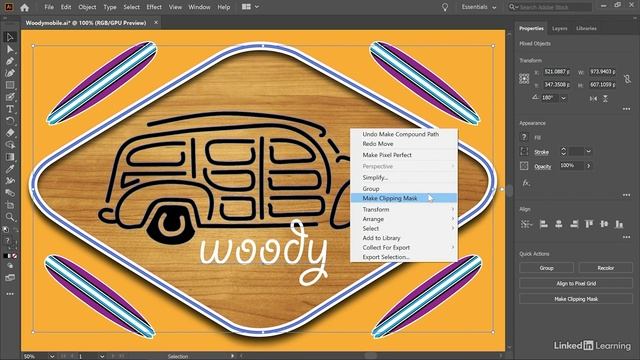Click the reference point grid icon
This screenshot has width=640, height=360.
tap(524, 78)
